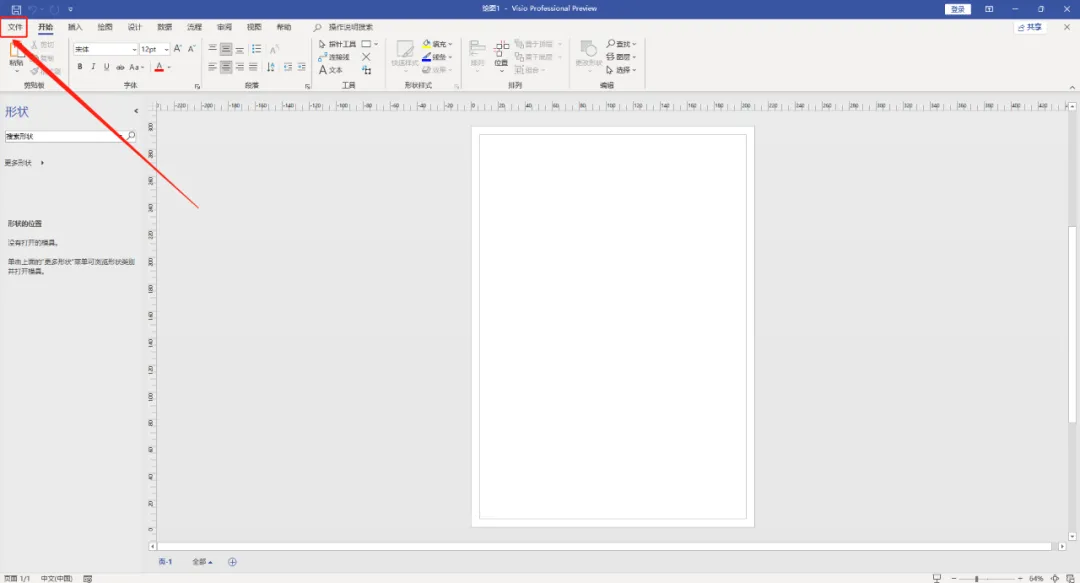Open the Line (线条) dropdown
1080x583 pixels.
[x=437, y=57]
